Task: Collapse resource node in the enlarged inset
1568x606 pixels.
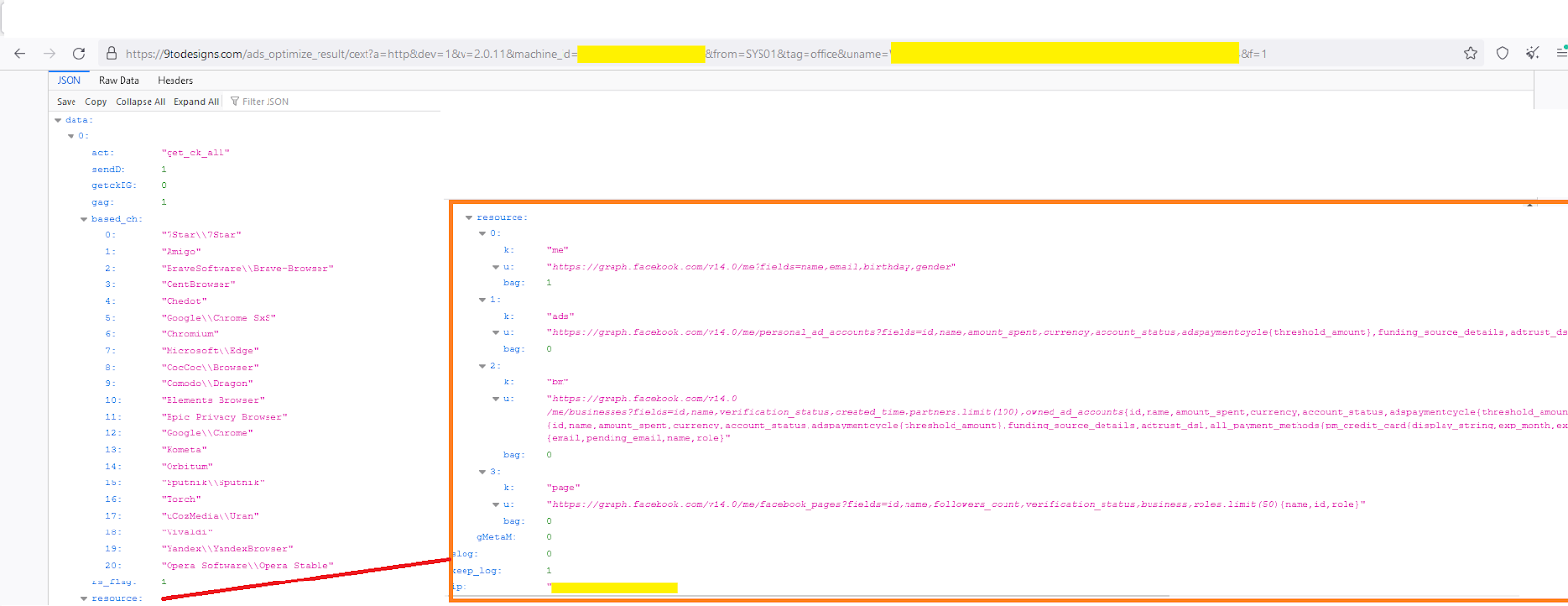Action: 469,217
